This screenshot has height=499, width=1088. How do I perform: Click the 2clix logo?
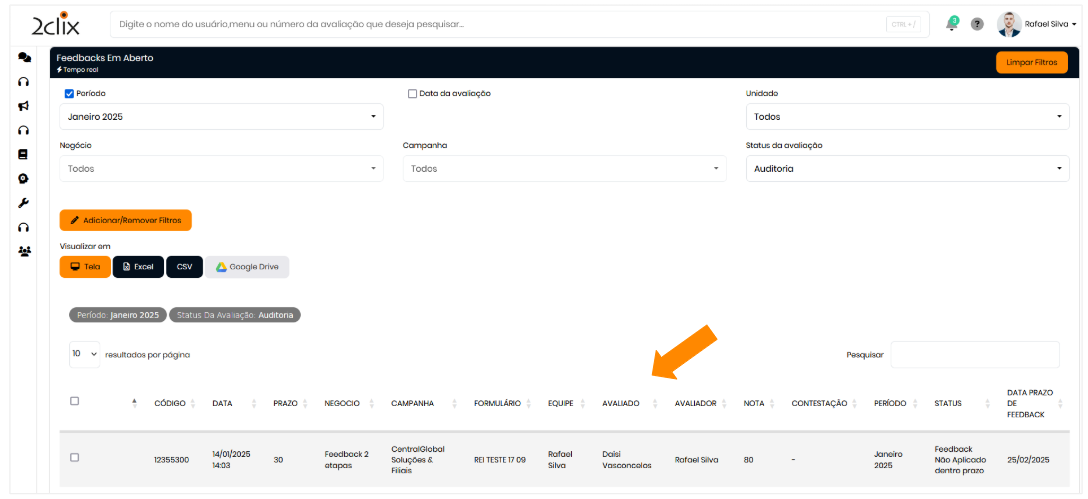[56, 24]
